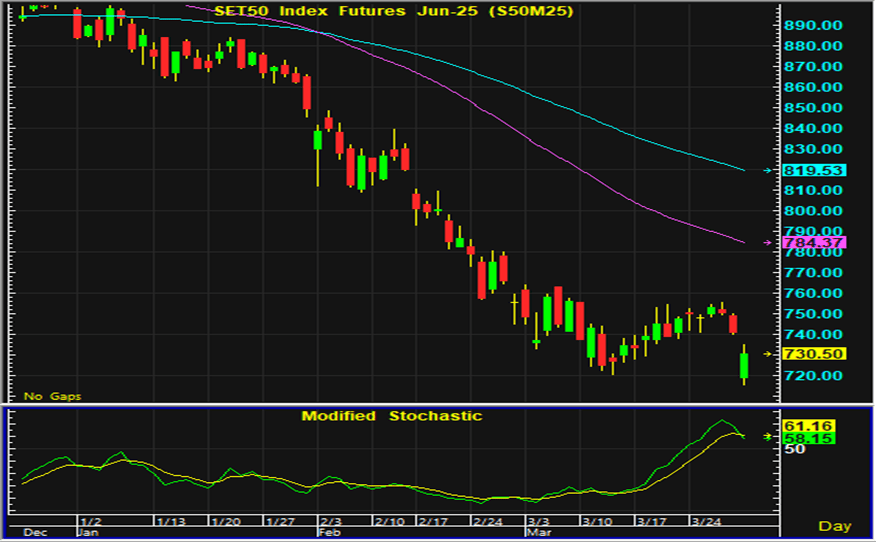Click the Feb month label on the axis
876x542 pixels.
coord(329,534)
